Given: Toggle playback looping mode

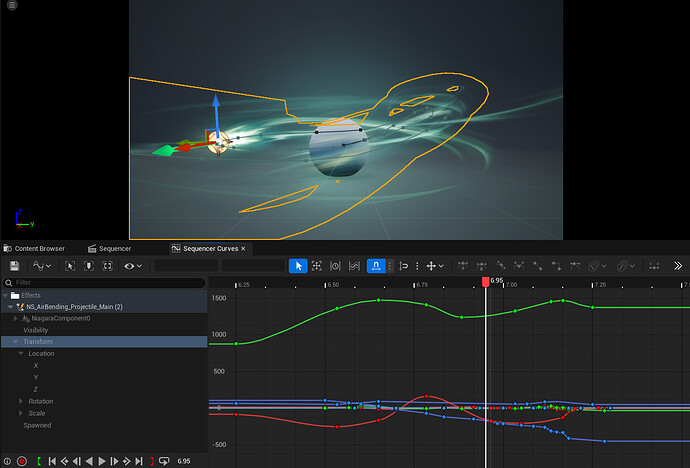Looking at the screenshot, I should 164,461.
